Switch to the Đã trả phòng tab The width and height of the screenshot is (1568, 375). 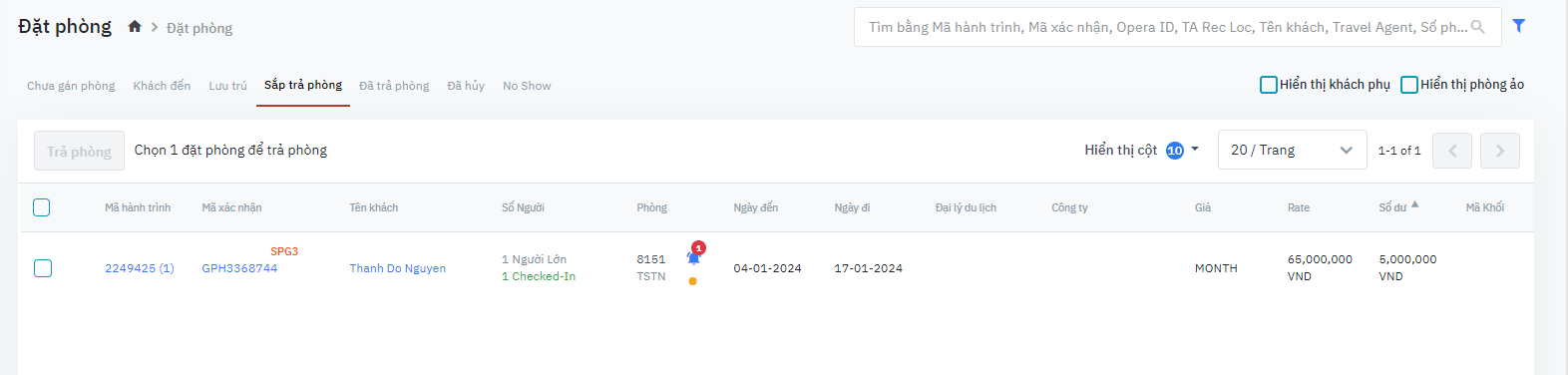pos(394,86)
